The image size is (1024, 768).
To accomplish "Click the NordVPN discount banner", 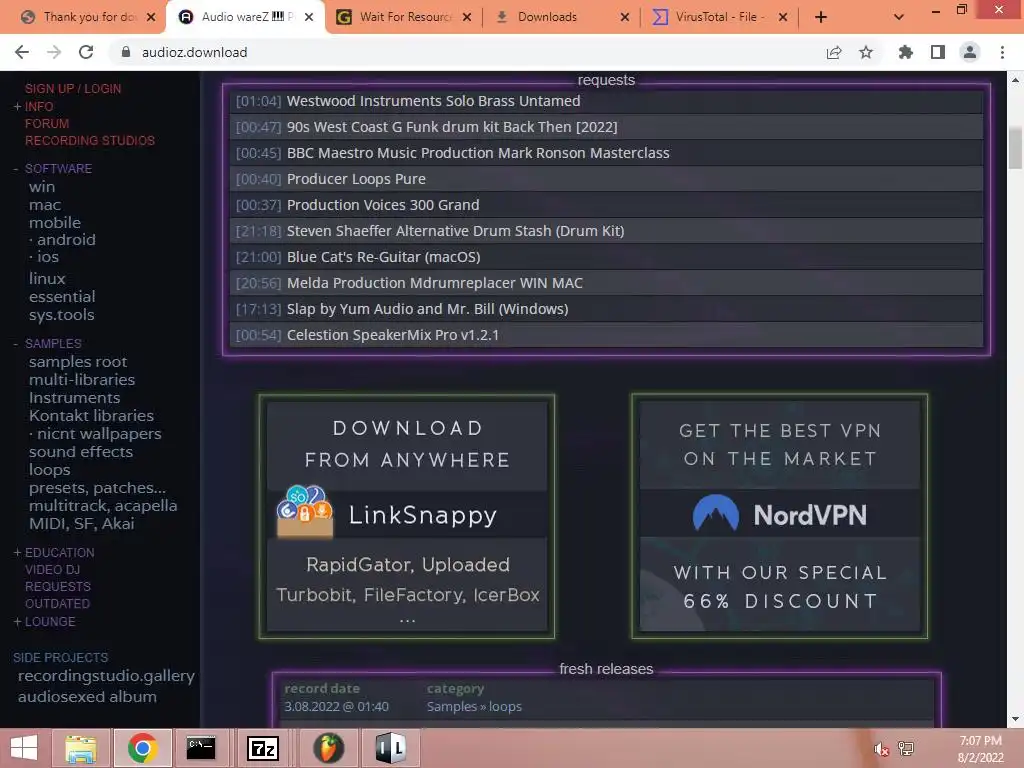I will [x=780, y=516].
